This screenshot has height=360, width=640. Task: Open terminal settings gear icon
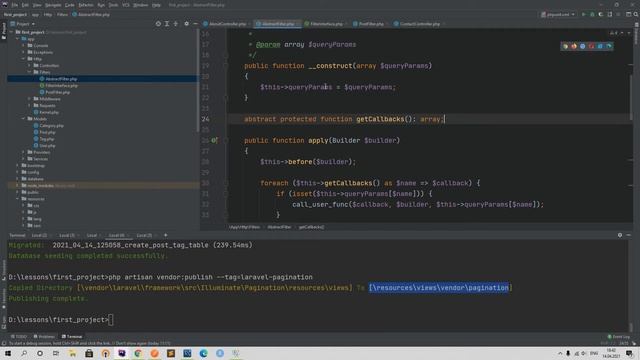pos(620,235)
